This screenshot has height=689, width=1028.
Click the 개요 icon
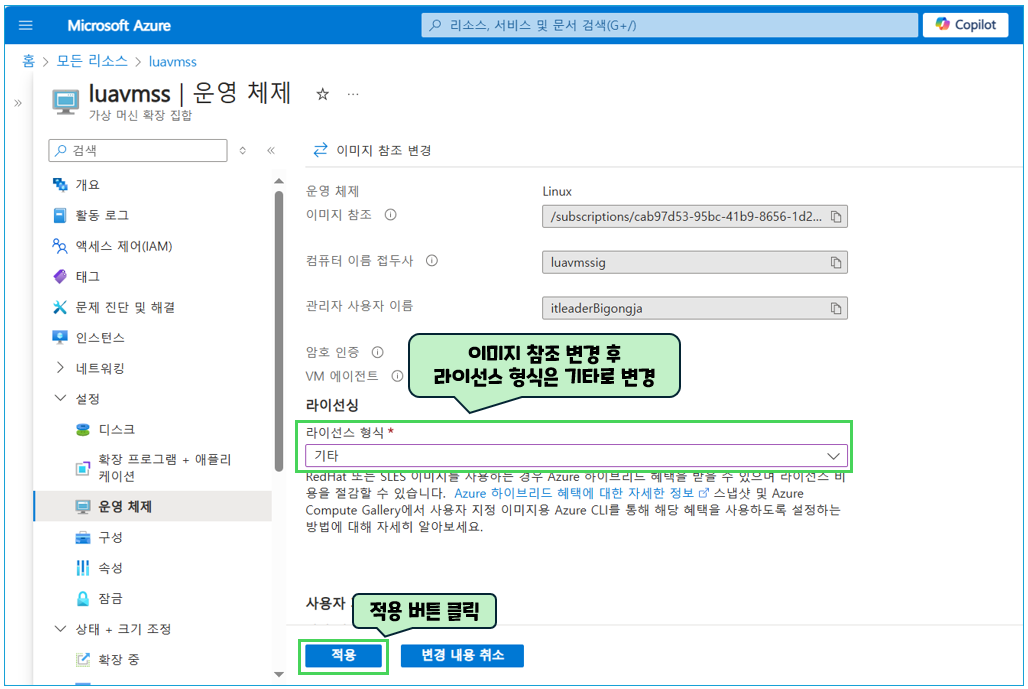pos(60,185)
